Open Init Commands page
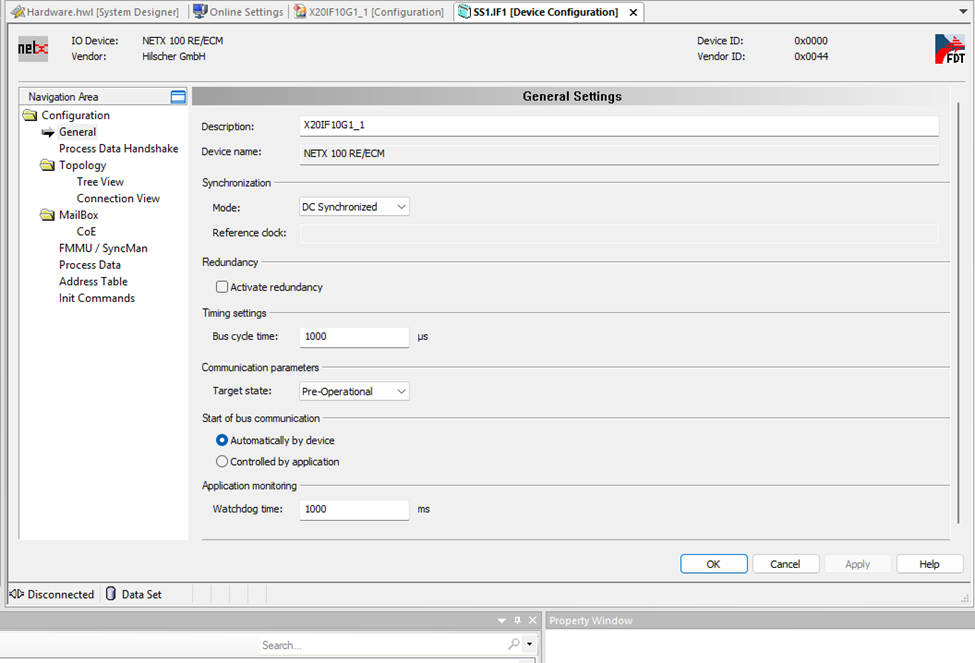Screen dimensions: 975x663 (x=97, y=298)
